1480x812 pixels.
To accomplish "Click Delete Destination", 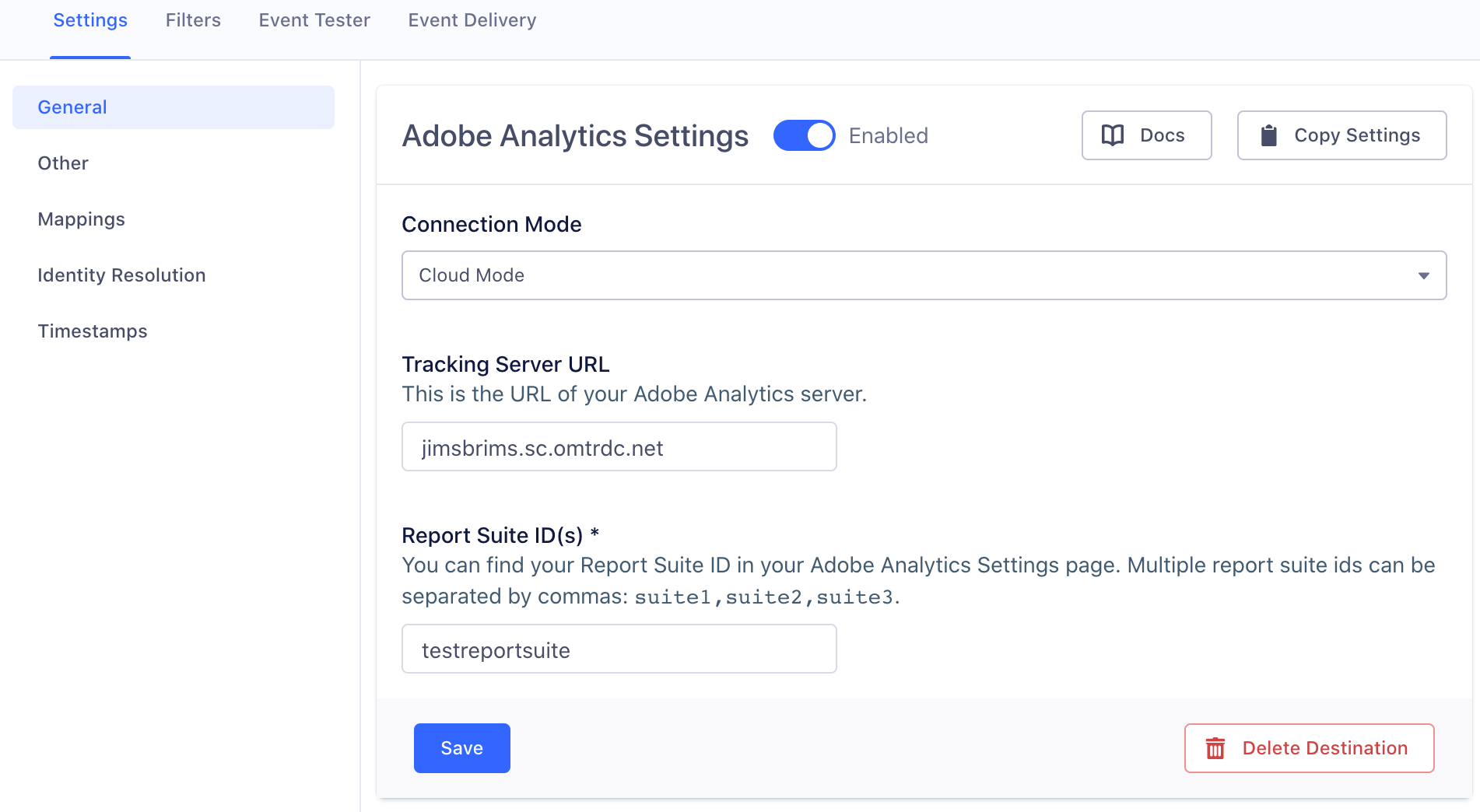I will click(1309, 747).
